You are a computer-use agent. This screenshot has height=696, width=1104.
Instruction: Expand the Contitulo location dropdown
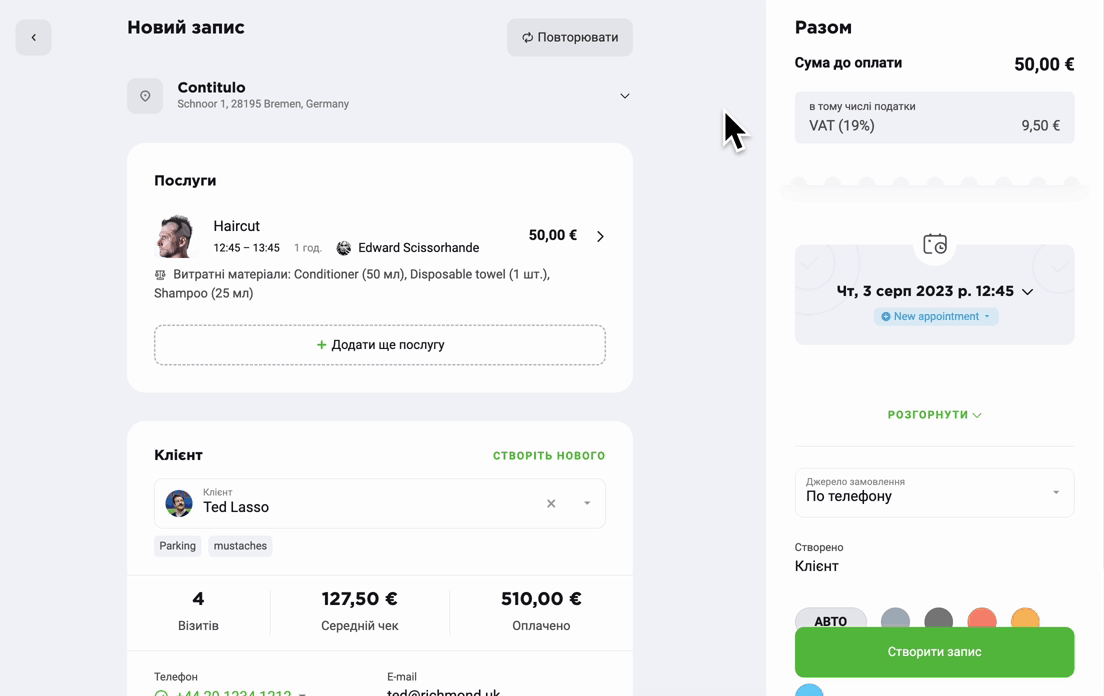tap(625, 96)
